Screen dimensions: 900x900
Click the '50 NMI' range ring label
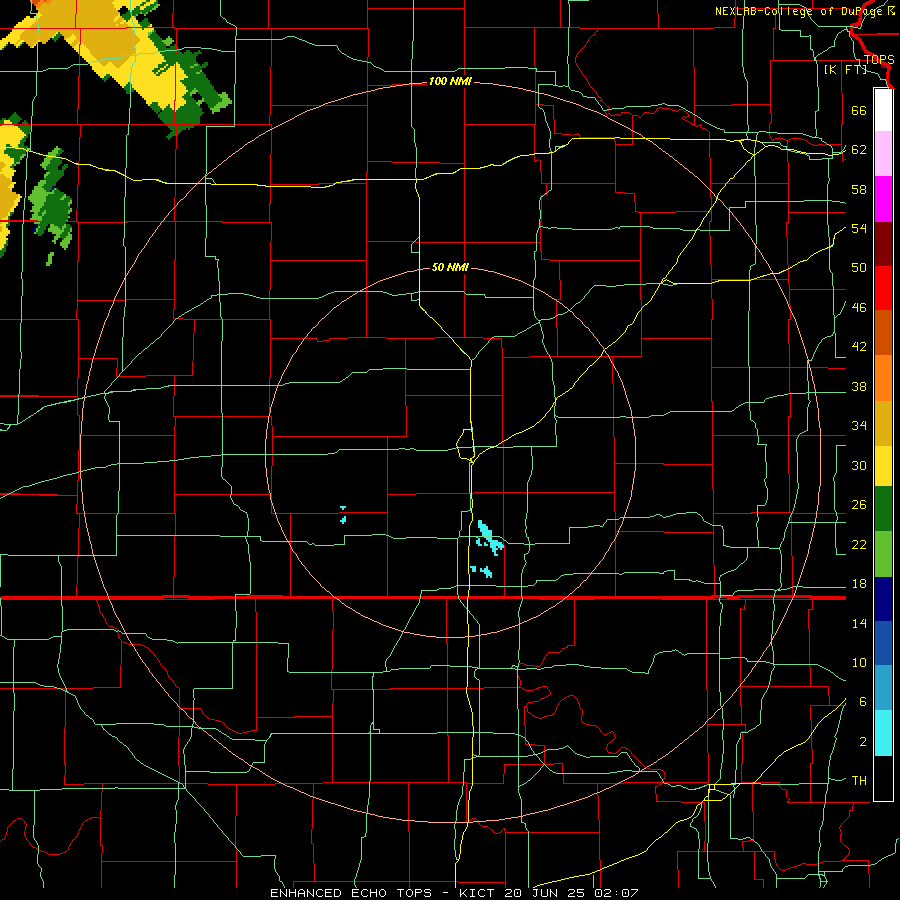coord(450,267)
